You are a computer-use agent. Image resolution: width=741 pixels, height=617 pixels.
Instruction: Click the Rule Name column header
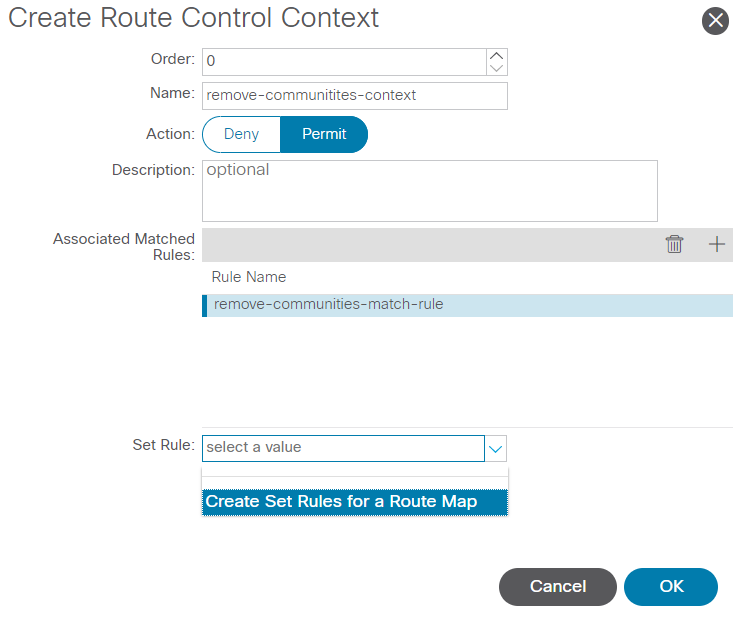point(250,277)
